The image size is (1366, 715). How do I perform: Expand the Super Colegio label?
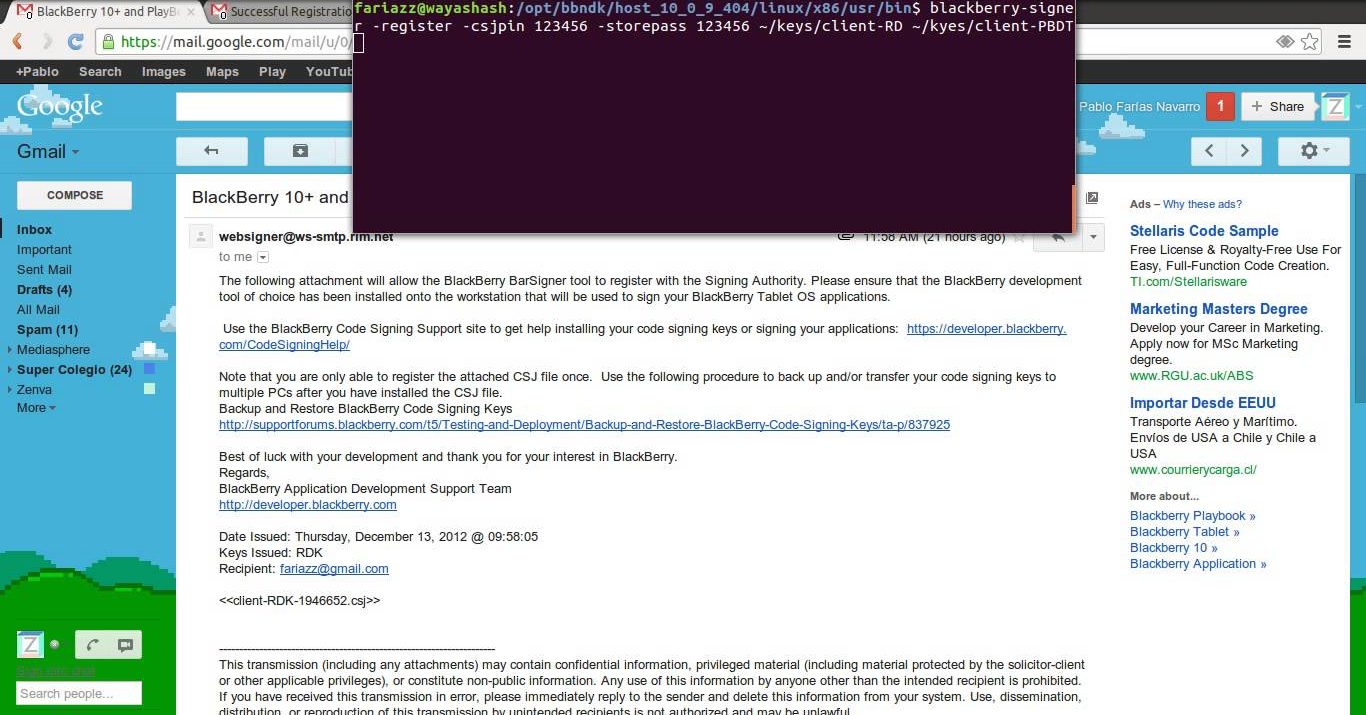(9, 370)
